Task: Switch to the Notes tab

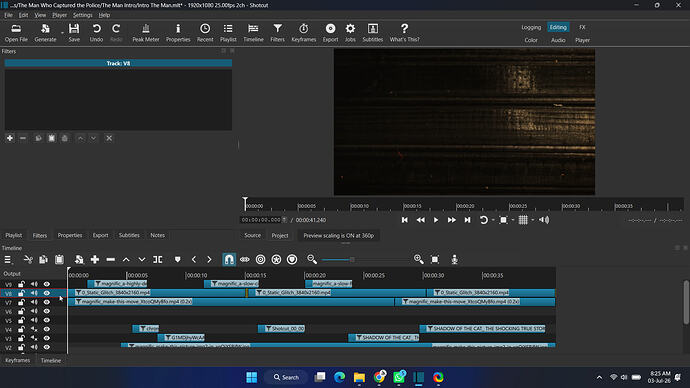Action: (158, 235)
